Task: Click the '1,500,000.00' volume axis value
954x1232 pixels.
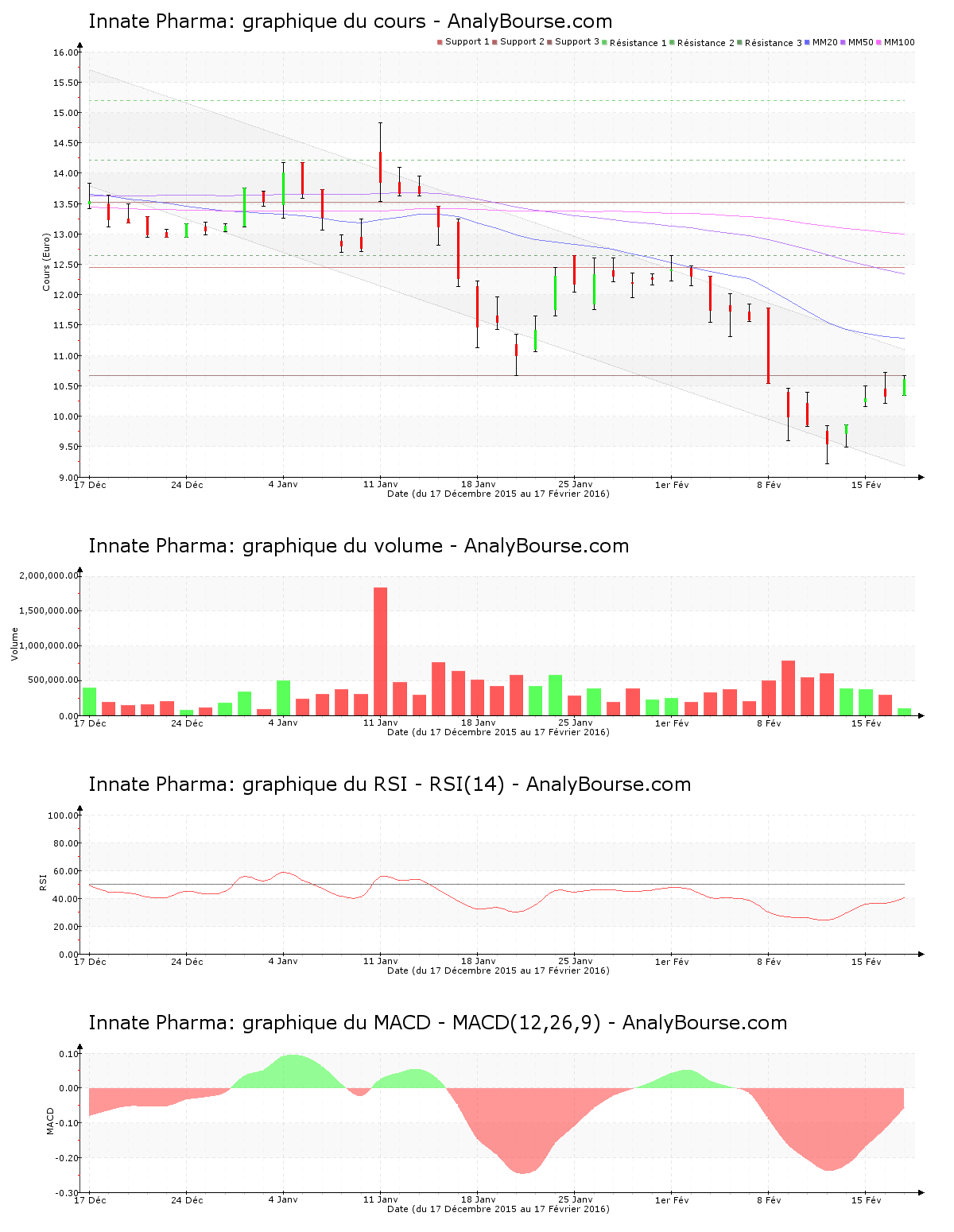Action: point(49,610)
